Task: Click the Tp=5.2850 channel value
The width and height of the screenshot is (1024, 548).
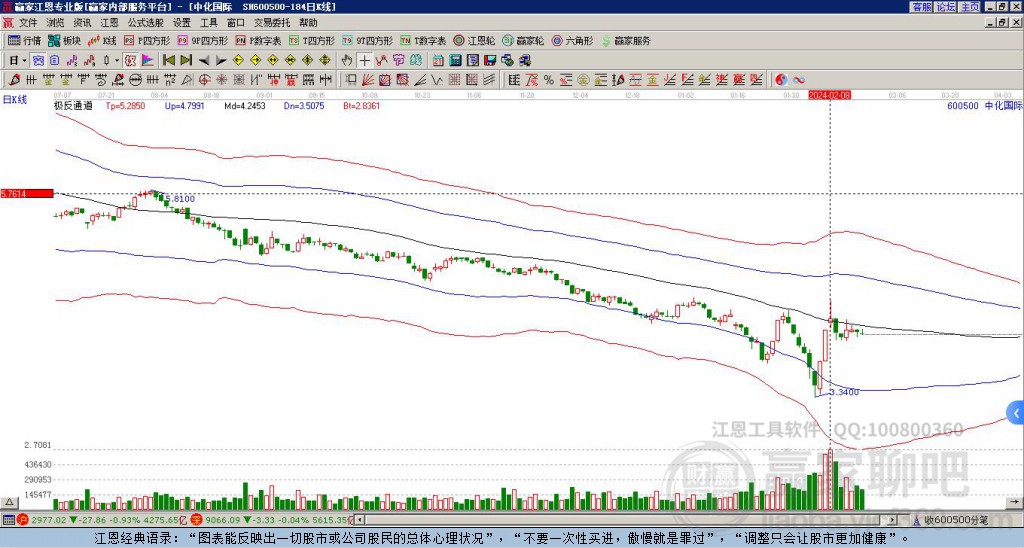Action: [125, 105]
